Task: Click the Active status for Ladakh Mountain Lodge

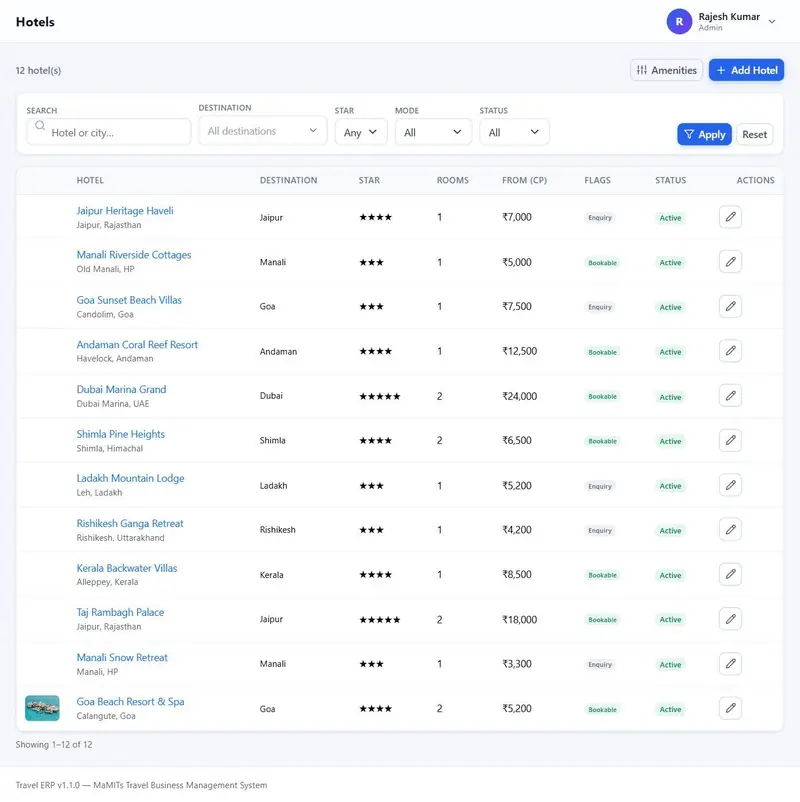Action: [x=670, y=486]
